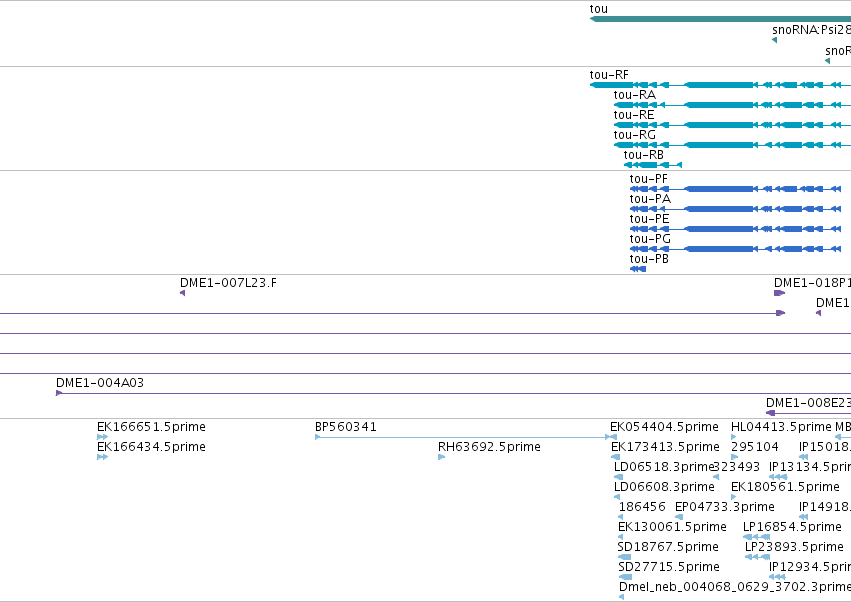Select the EK173413.5prime label
This screenshot has width=851, height=602.
point(665,447)
